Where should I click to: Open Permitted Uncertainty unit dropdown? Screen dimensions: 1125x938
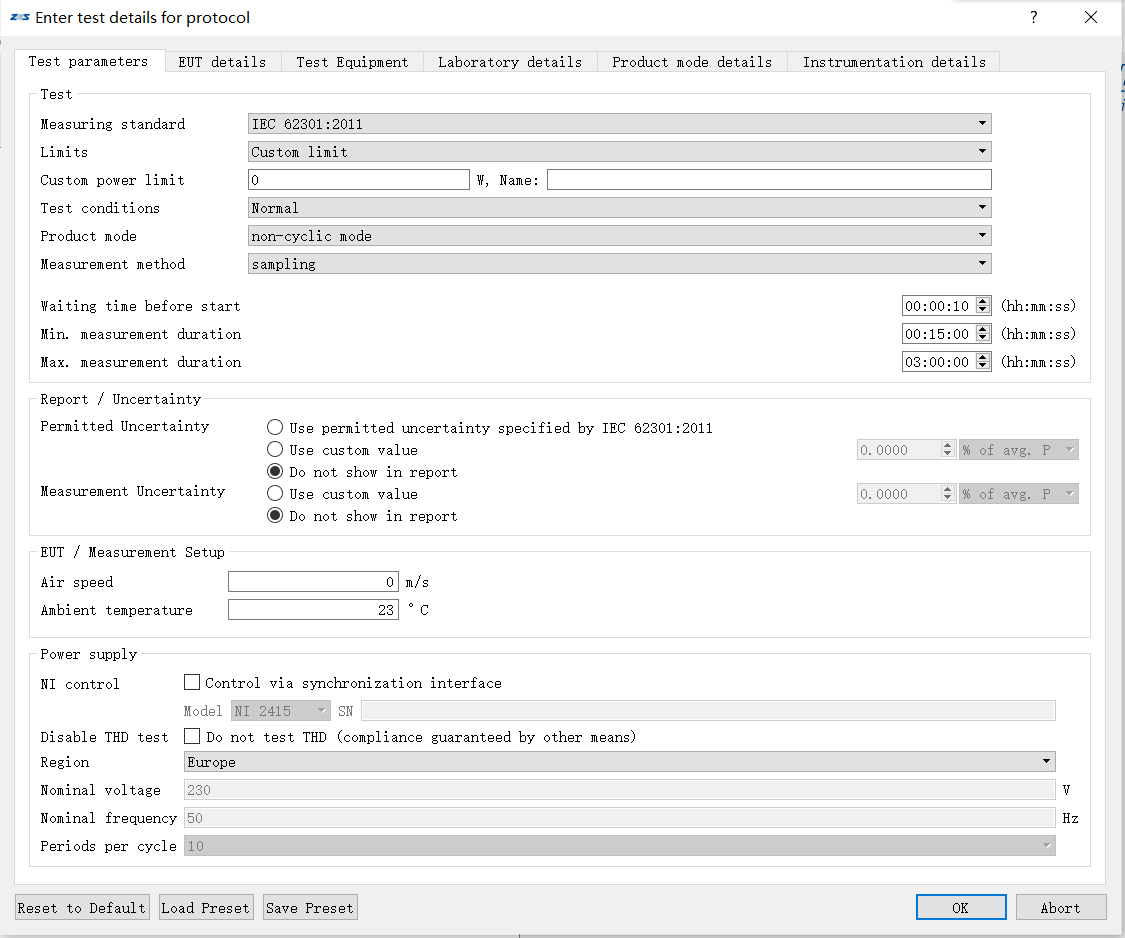(x=1019, y=450)
